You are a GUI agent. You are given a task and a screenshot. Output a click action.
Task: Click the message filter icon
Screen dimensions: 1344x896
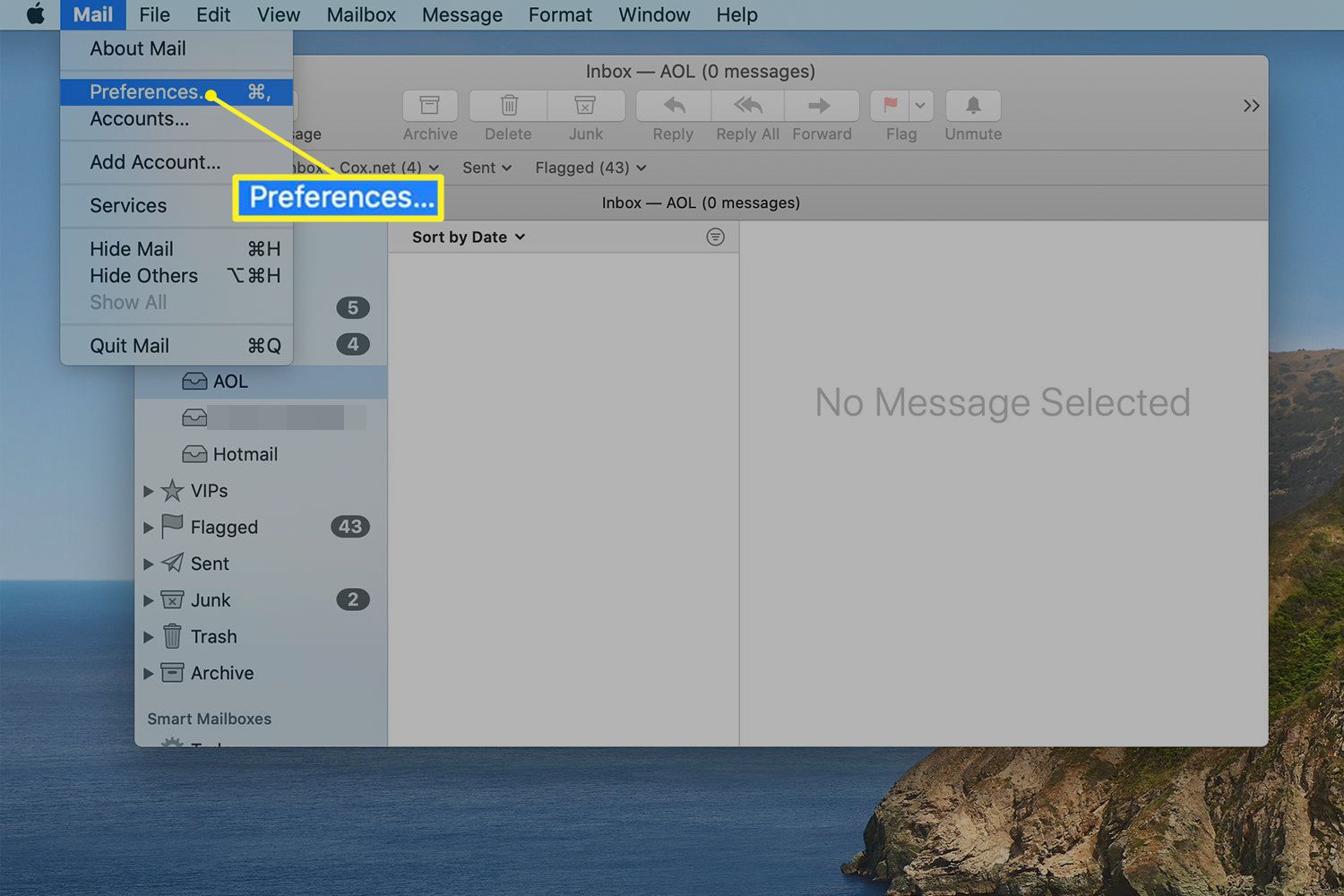(715, 237)
